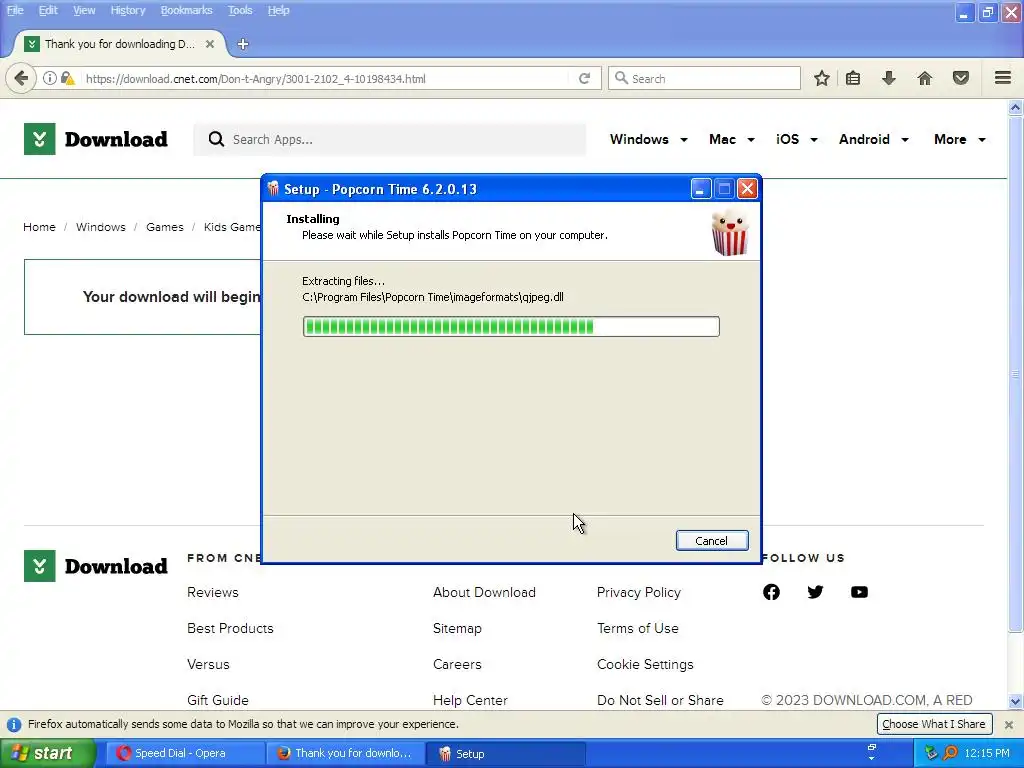Open the View menu
This screenshot has height=768, width=1024.
tap(84, 10)
